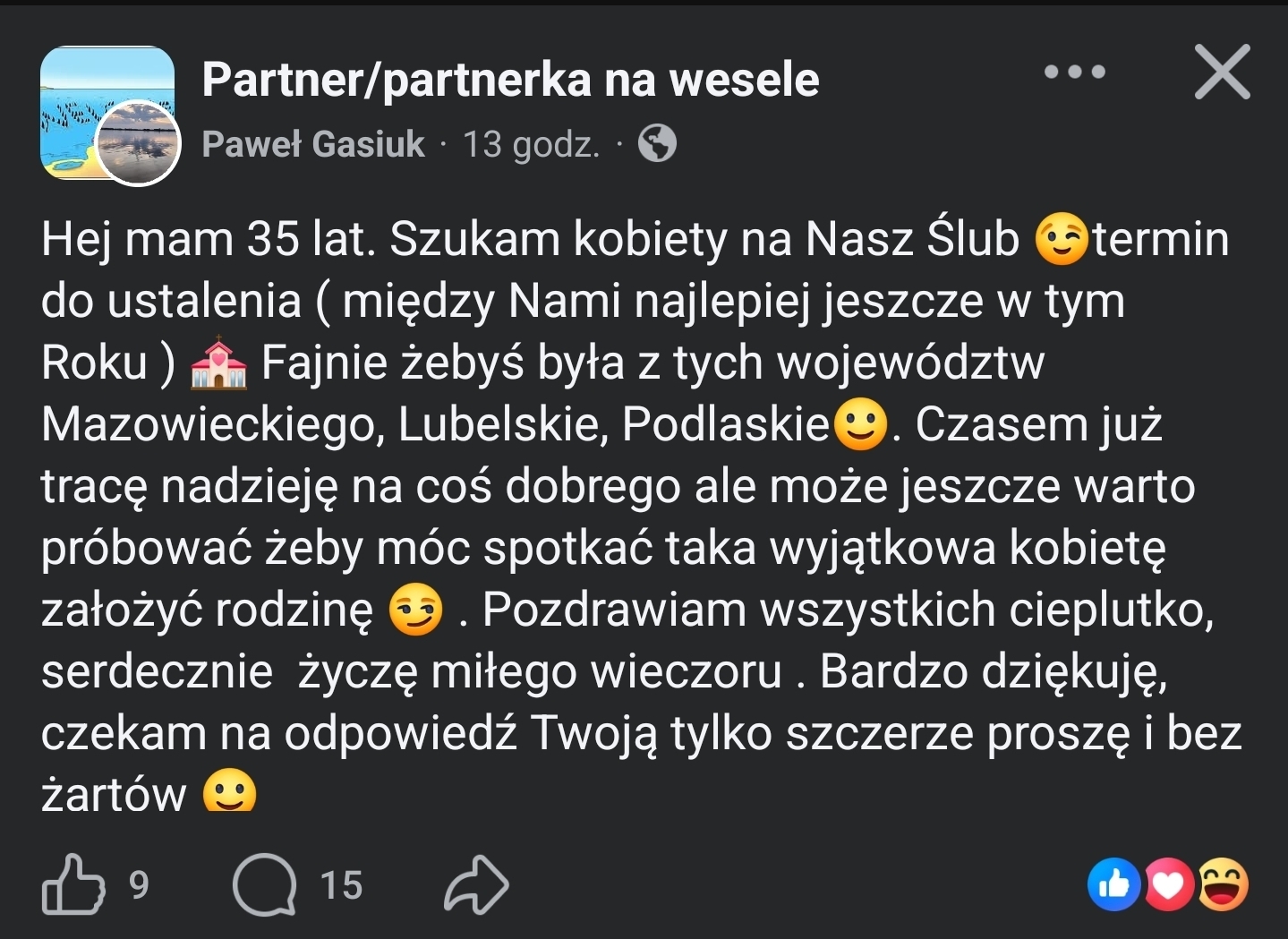Image resolution: width=1288 pixels, height=939 pixels.
Task: Click the blue Like reaction badge
Action: pyautogui.click(x=1113, y=884)
